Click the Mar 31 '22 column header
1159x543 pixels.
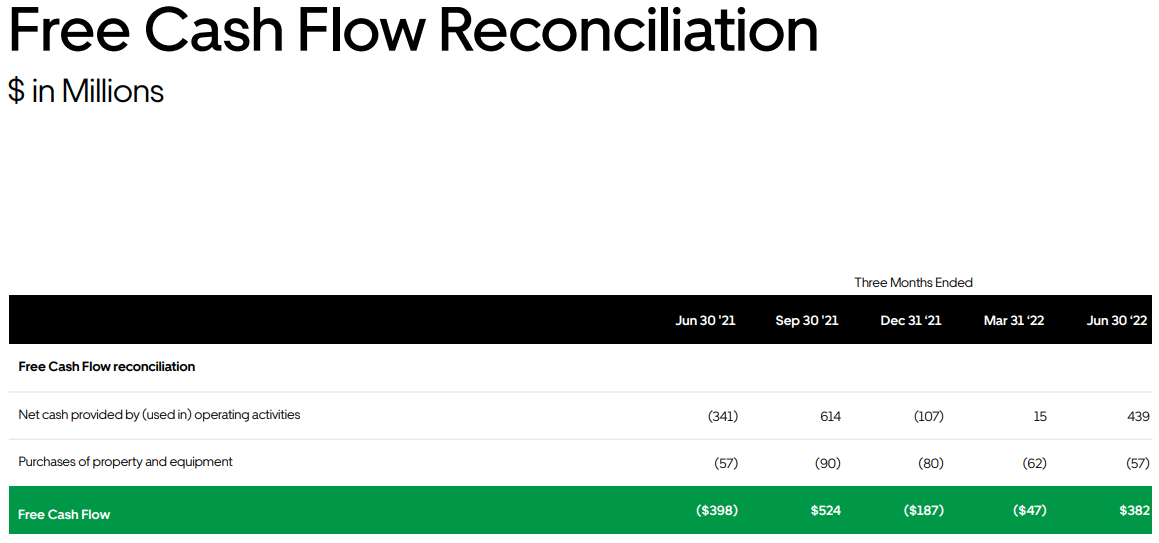[1013, 321]
